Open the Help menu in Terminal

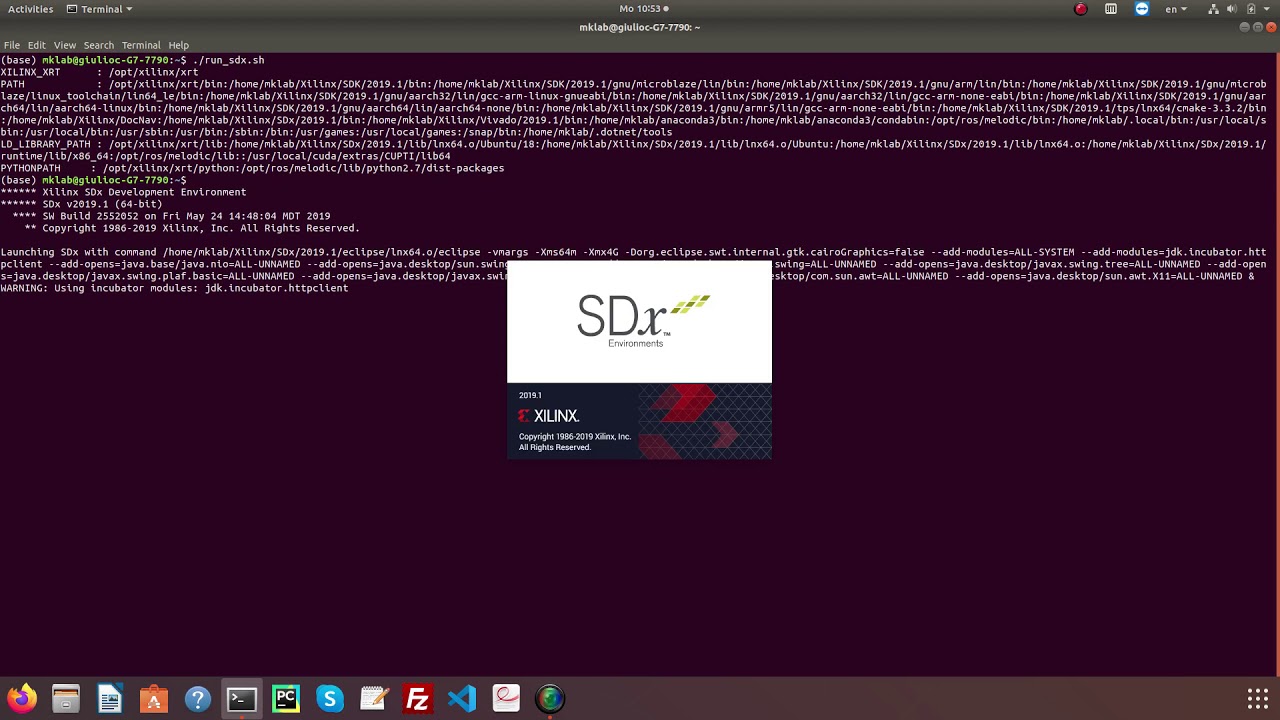point(178,45)
